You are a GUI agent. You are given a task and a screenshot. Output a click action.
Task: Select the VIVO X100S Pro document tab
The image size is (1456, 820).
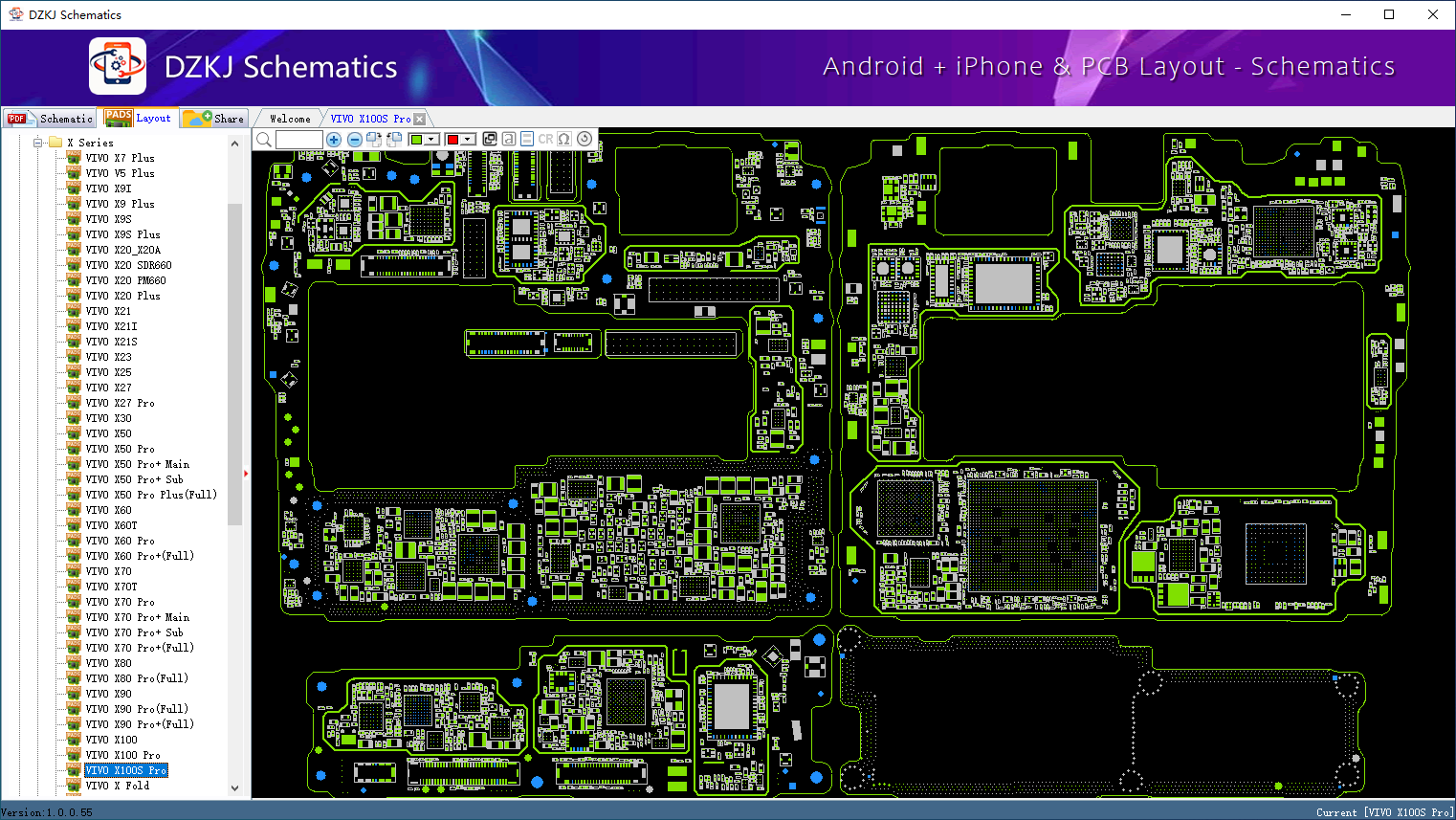[370, 119]
